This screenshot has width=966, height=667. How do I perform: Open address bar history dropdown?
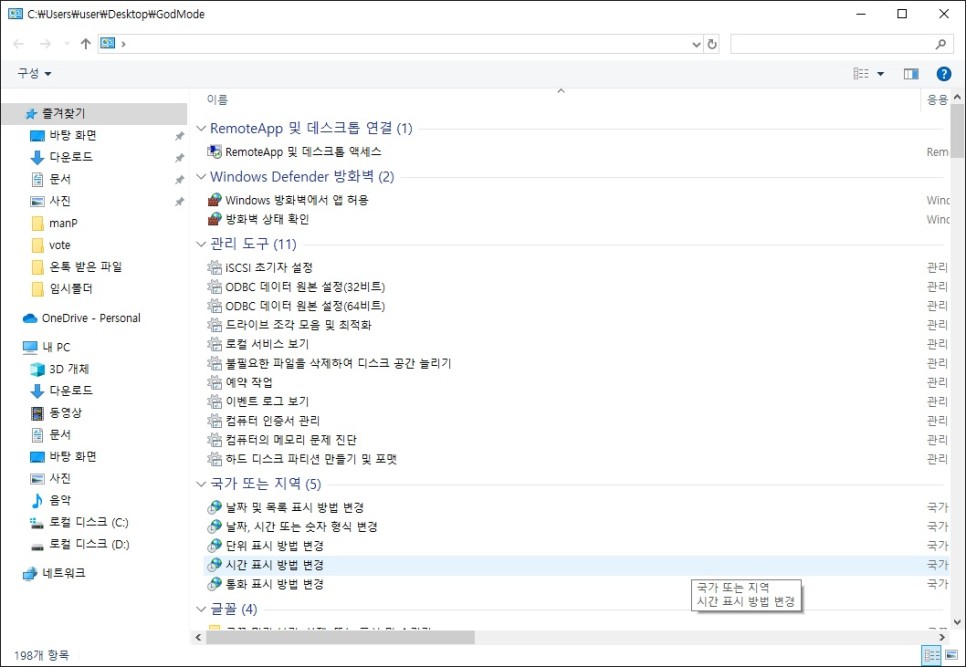tap(696, 44)
